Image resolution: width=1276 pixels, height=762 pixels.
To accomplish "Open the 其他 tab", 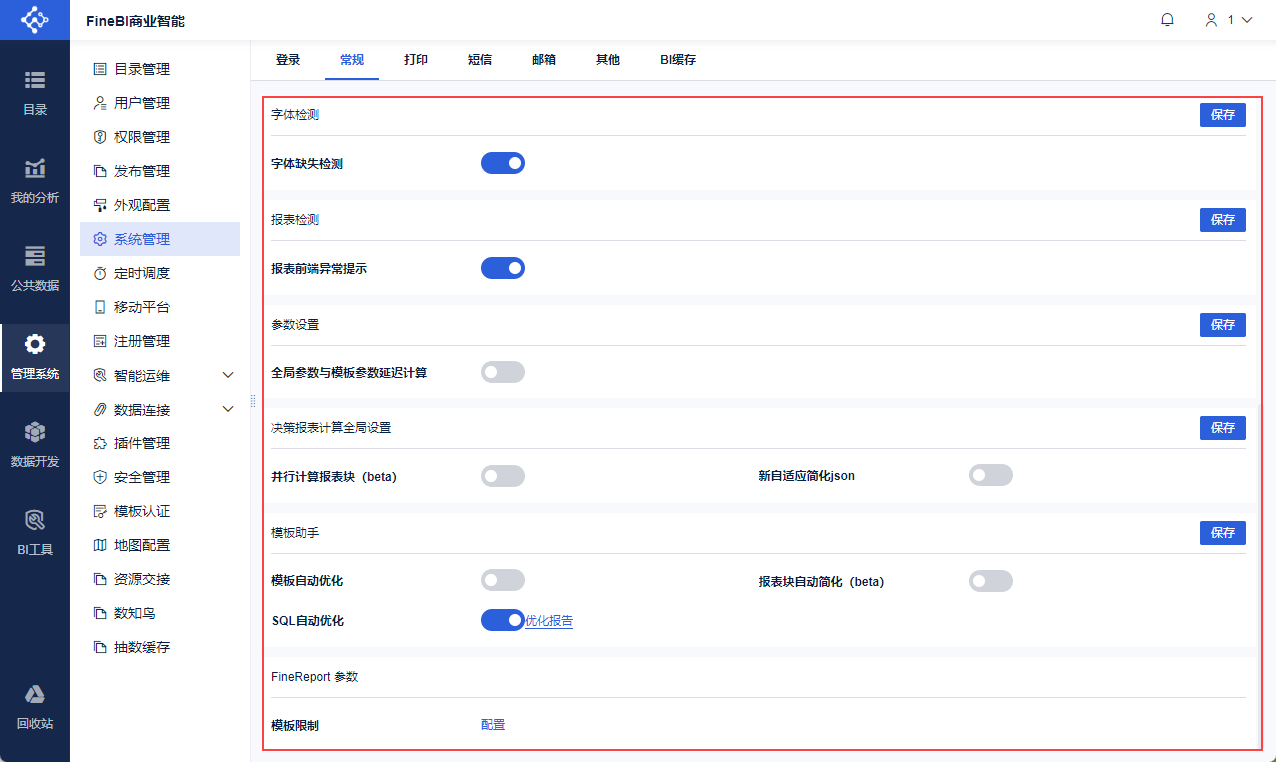I will (x=608, y=60).
